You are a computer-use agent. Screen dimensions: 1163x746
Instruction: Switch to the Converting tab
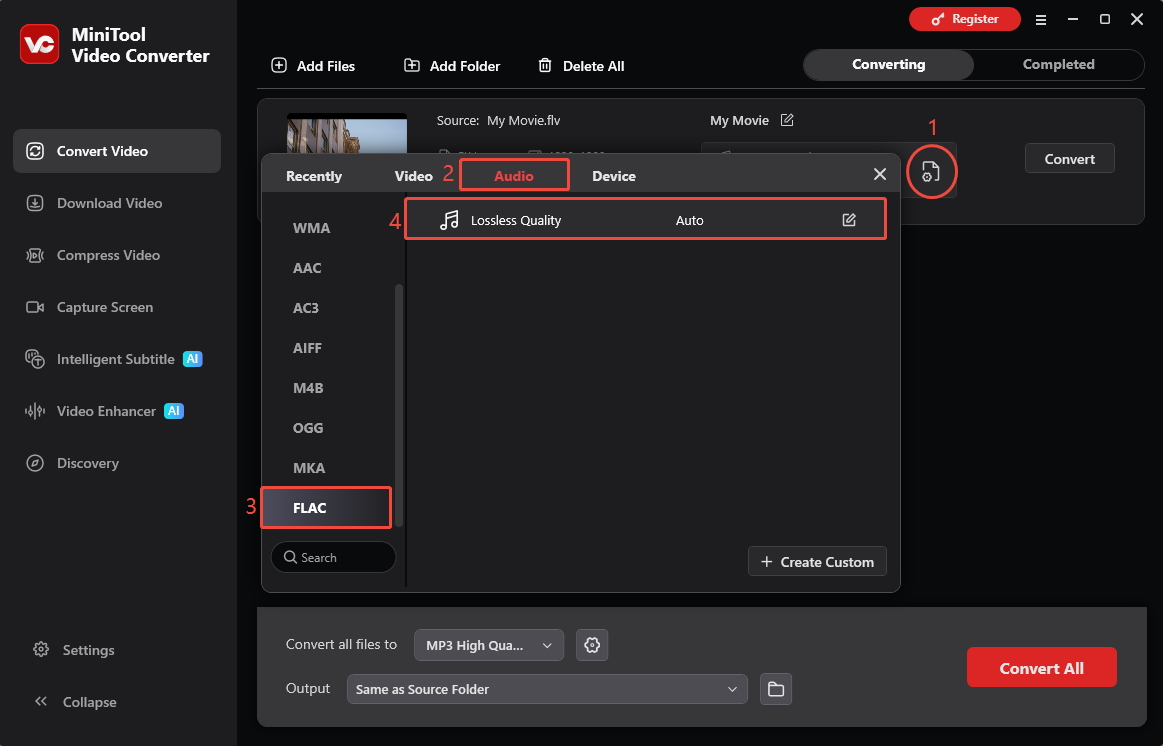[x=889, y=65]
